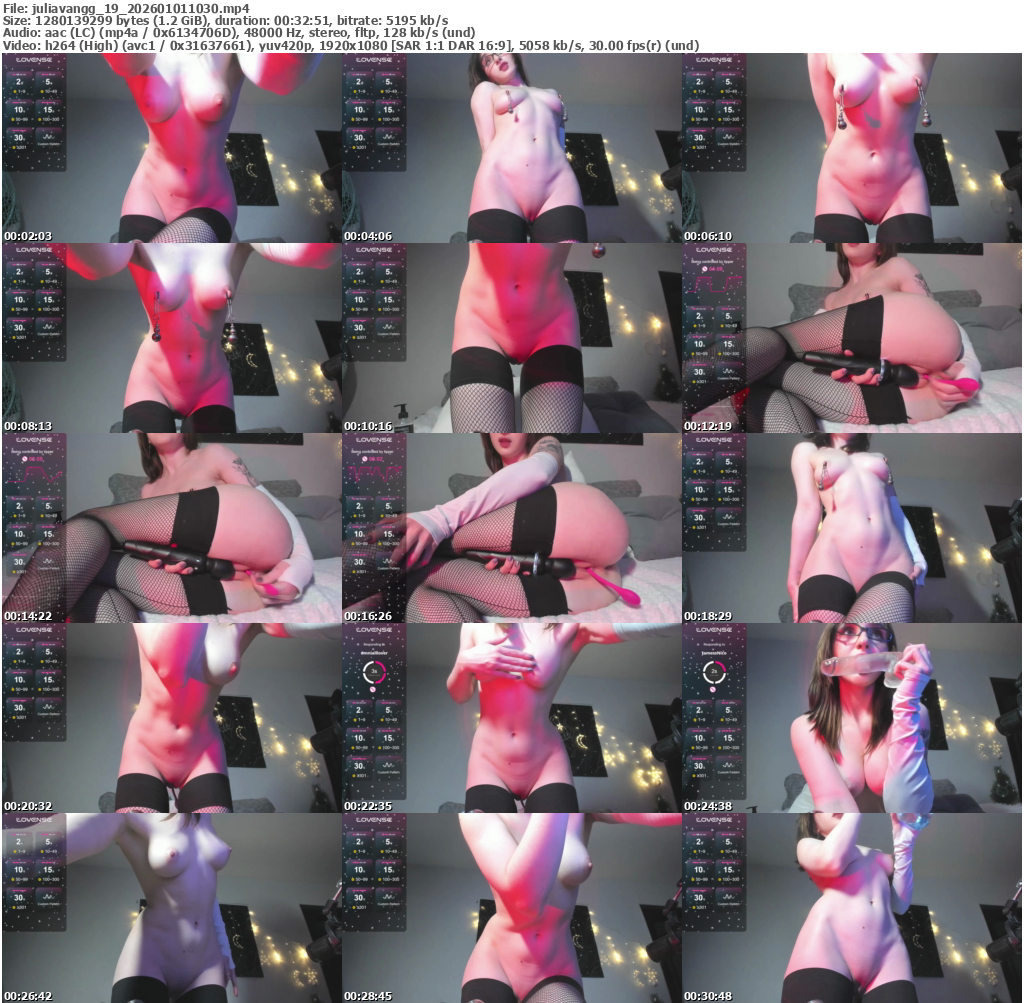
Task: Select the Video codec info line
Action: coord(350,45)
